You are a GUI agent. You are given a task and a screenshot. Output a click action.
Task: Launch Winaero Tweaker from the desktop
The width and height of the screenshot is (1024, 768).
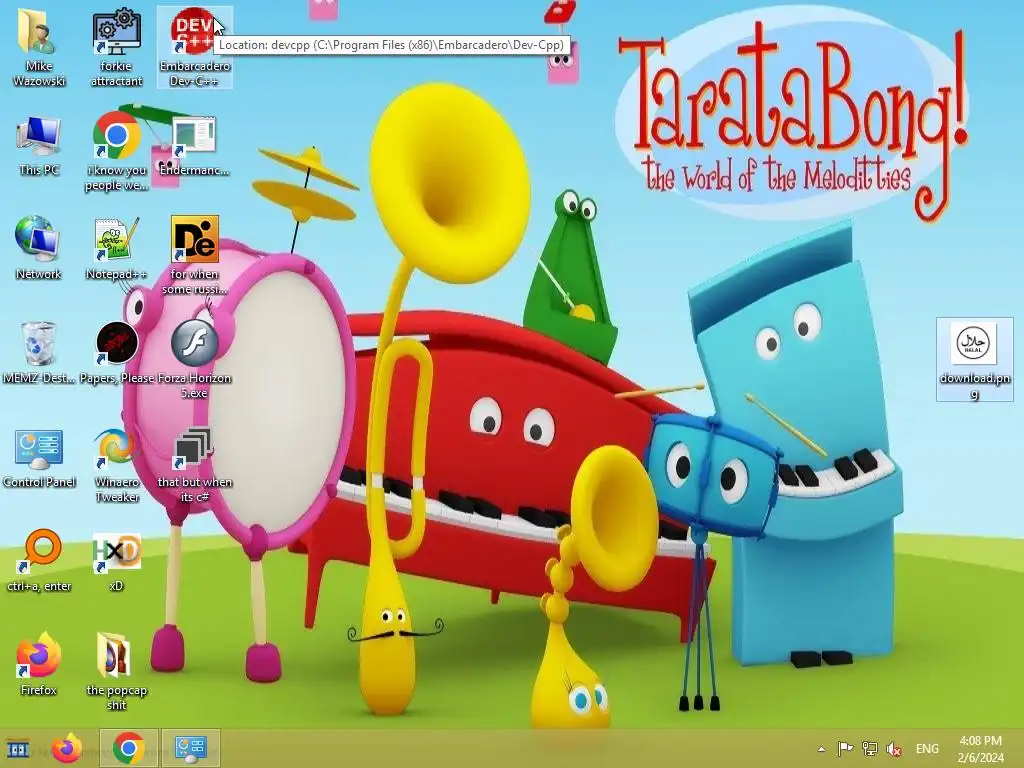point(116,464)
